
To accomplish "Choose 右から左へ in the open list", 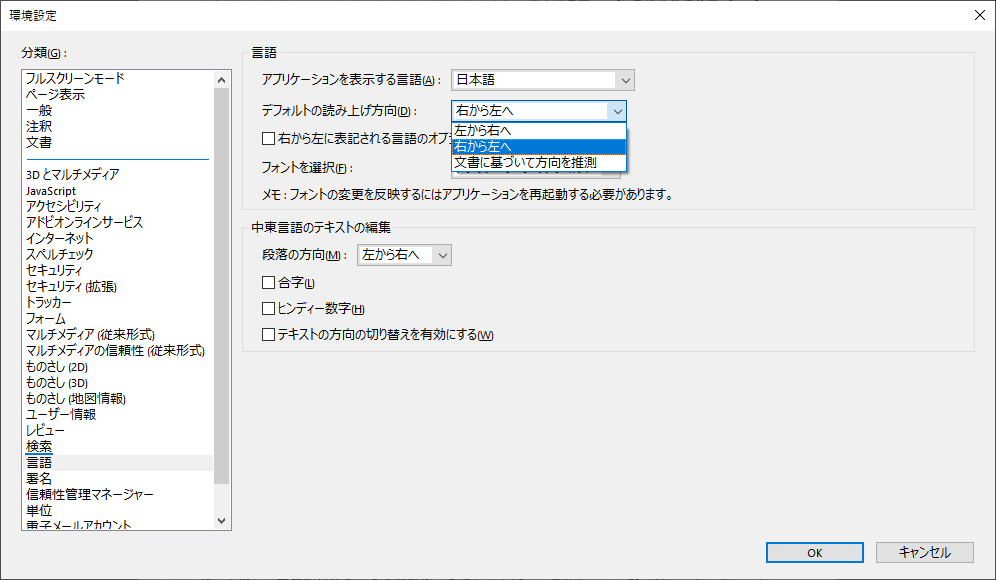I will pyautogui.click(x=539, y=147).
